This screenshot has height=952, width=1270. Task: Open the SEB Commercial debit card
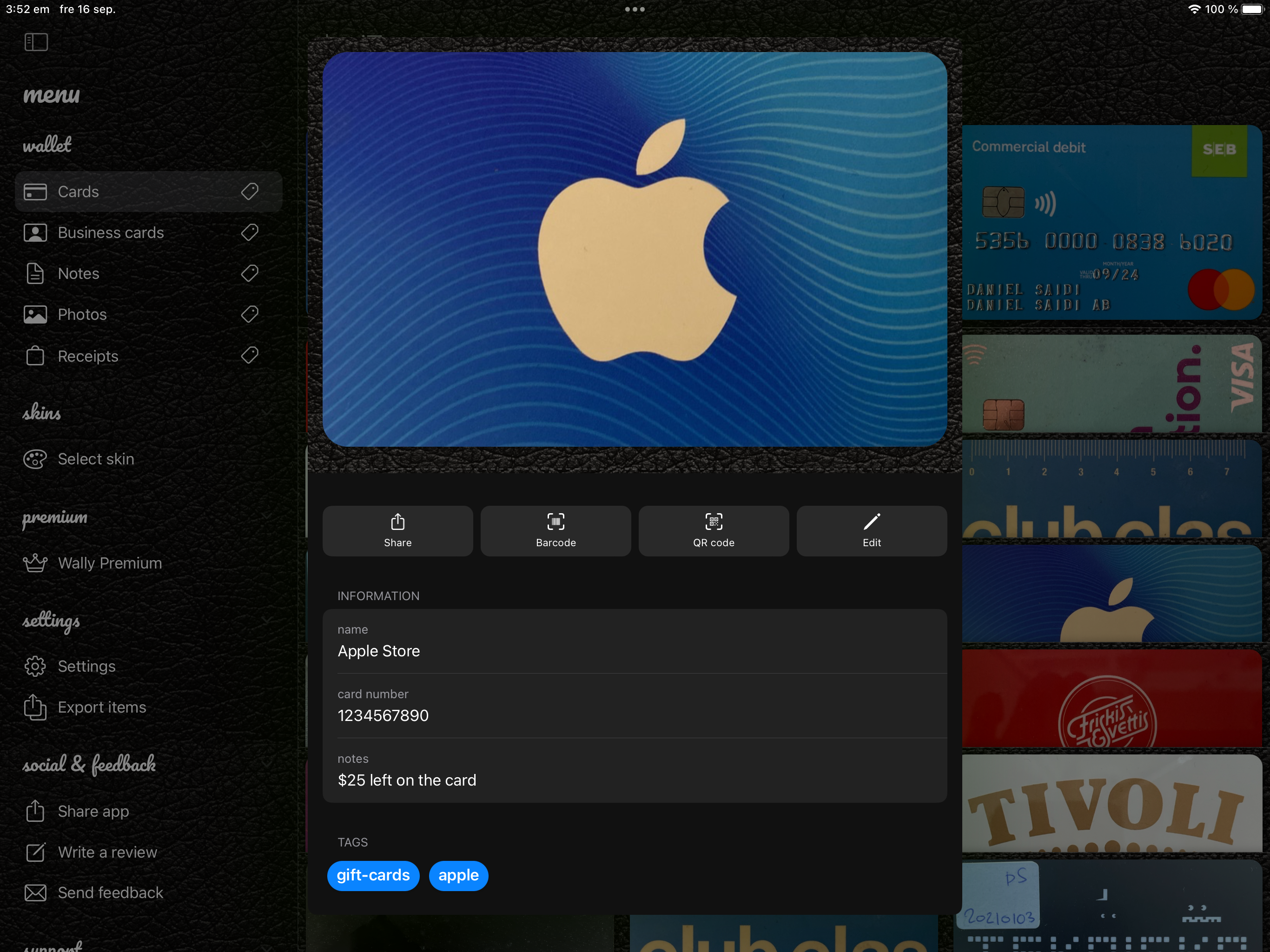(1112, 222)
